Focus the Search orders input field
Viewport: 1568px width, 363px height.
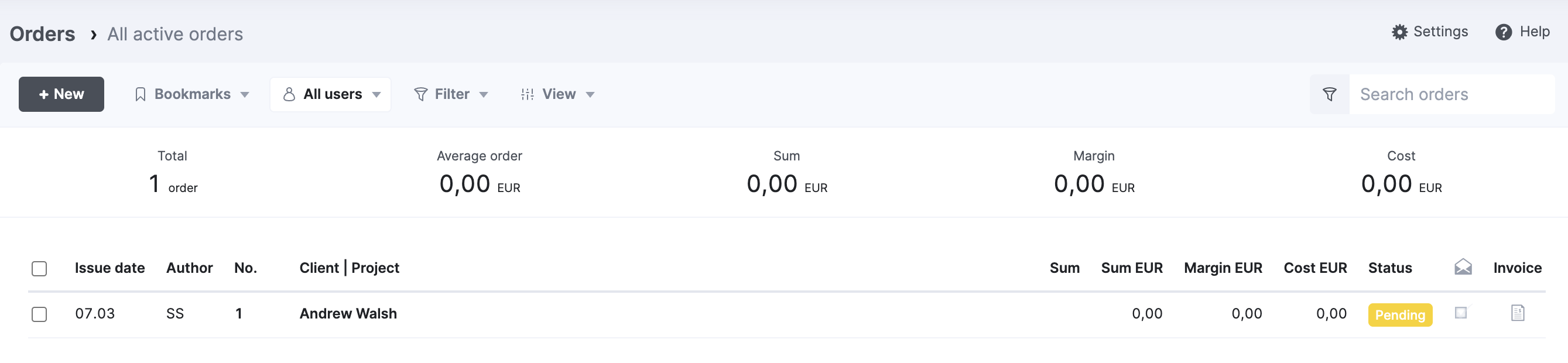click(x=1451, y=94)
